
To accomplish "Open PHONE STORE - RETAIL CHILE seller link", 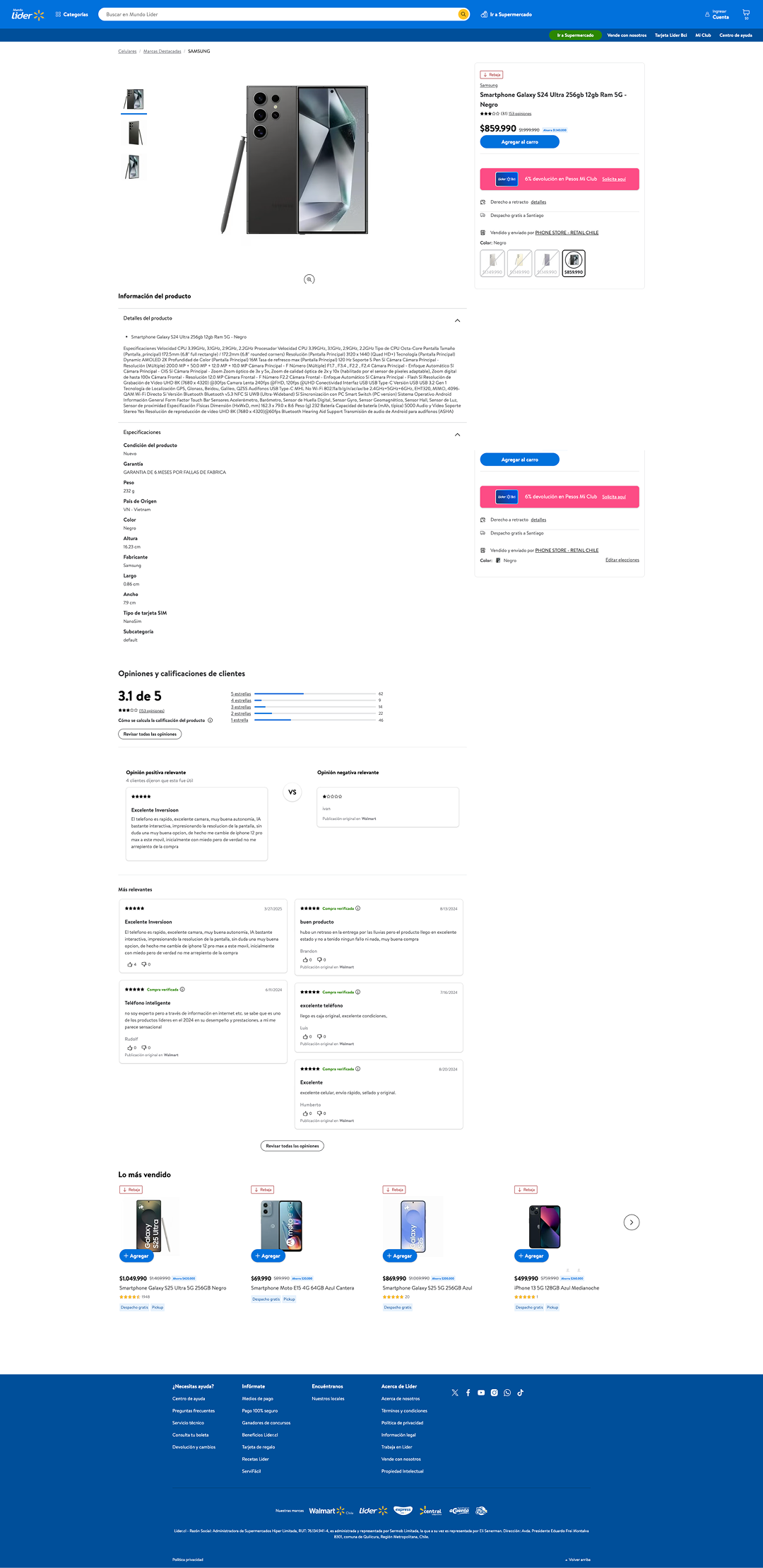I will (567, 233).
